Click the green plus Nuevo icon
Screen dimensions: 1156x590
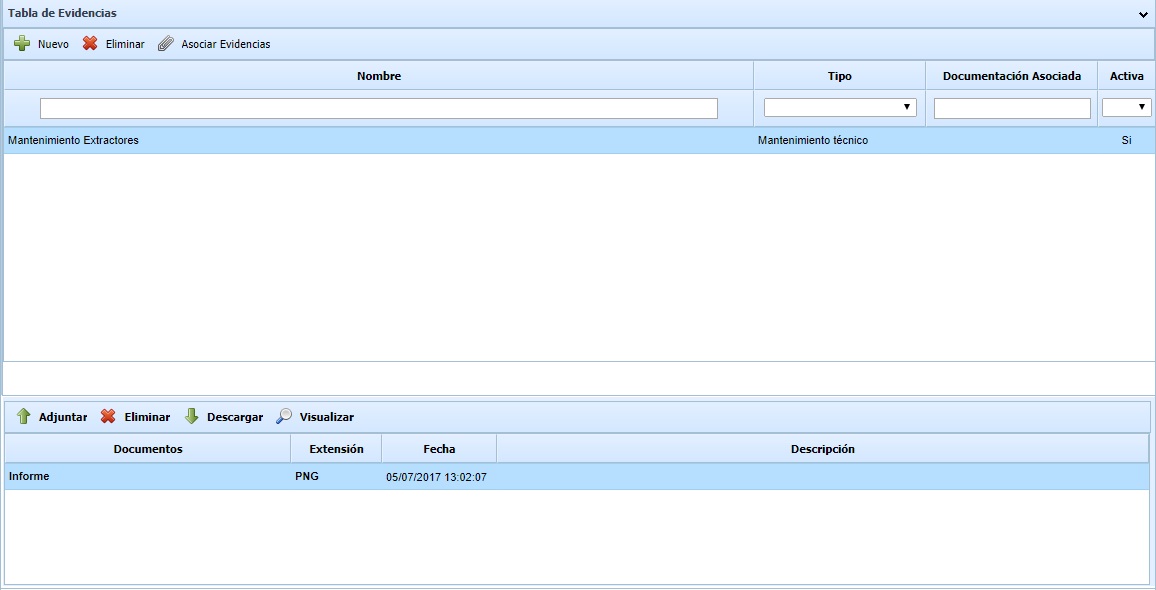pyautogui.click(x=22, y=44)
